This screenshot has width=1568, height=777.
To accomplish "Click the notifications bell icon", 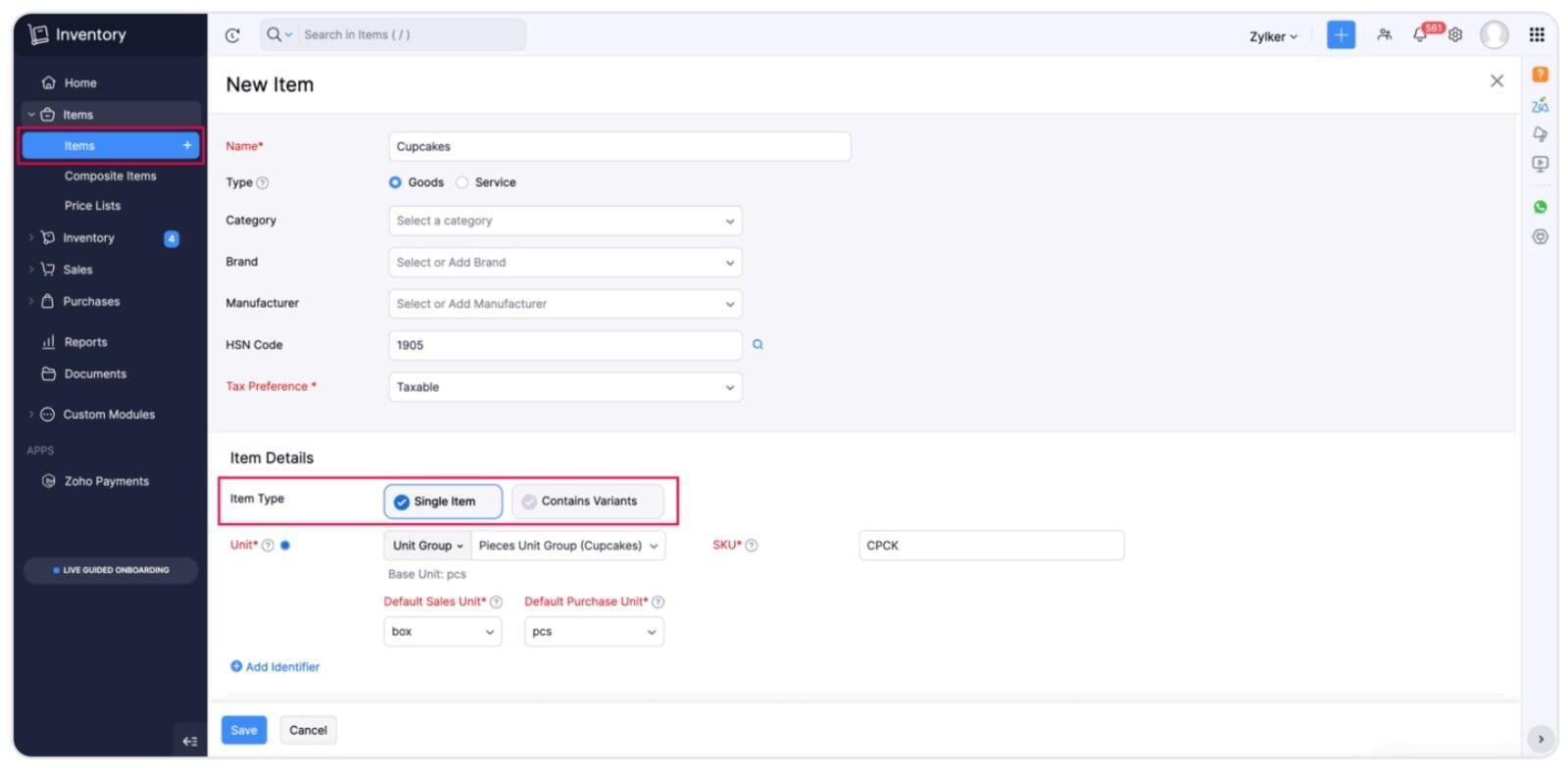I will click(x=1419, y=35).
